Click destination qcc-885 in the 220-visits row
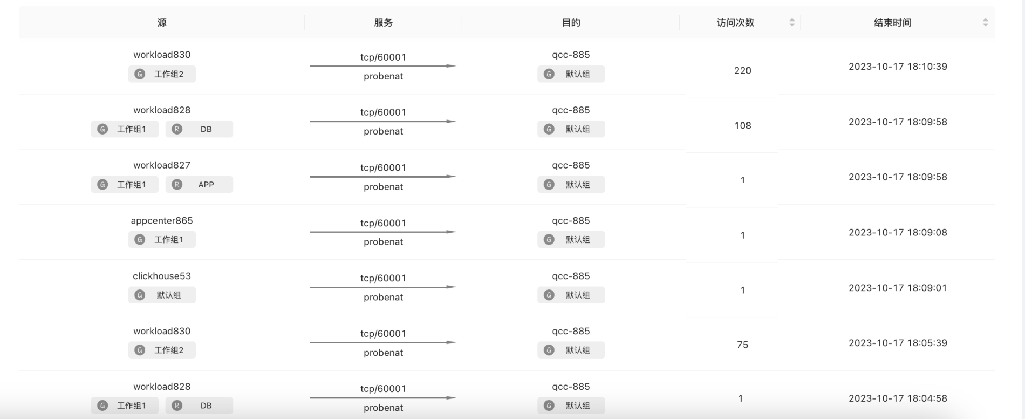 (571, 55)
